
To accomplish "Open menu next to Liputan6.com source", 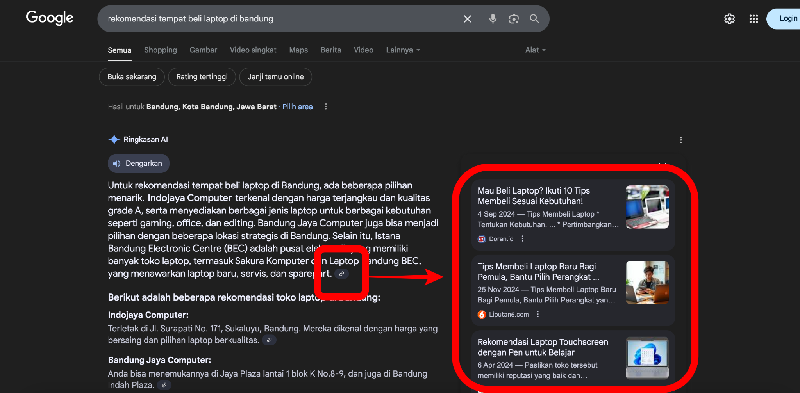I will point(537,314).
